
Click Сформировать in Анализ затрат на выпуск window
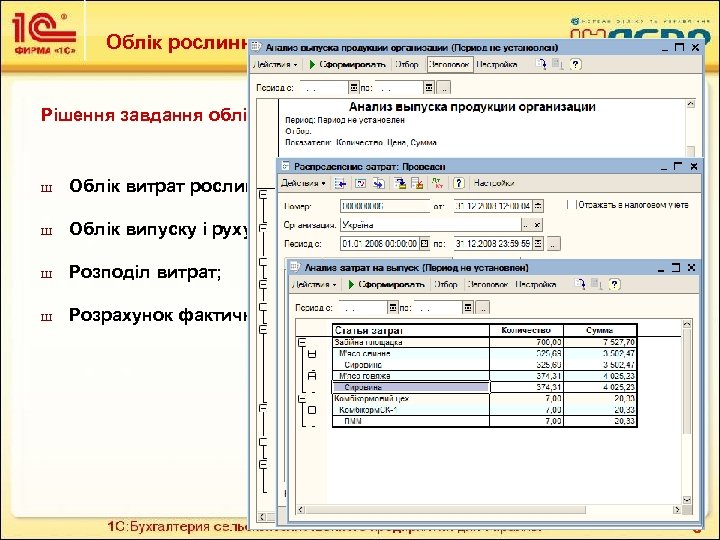coord(386,285)
